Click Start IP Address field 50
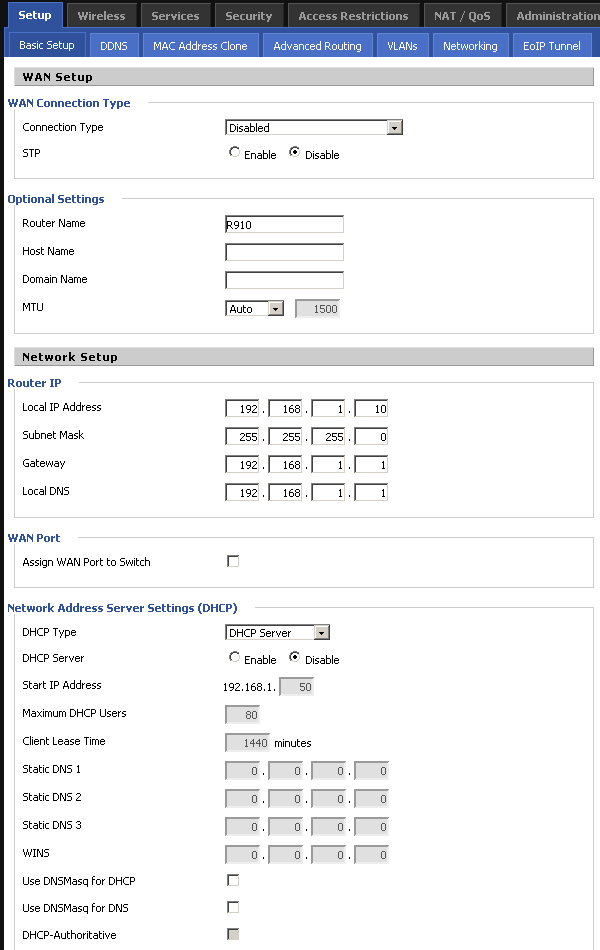Image resolution: width=600 pixels, height=950 pixels. tap(297, 686)
